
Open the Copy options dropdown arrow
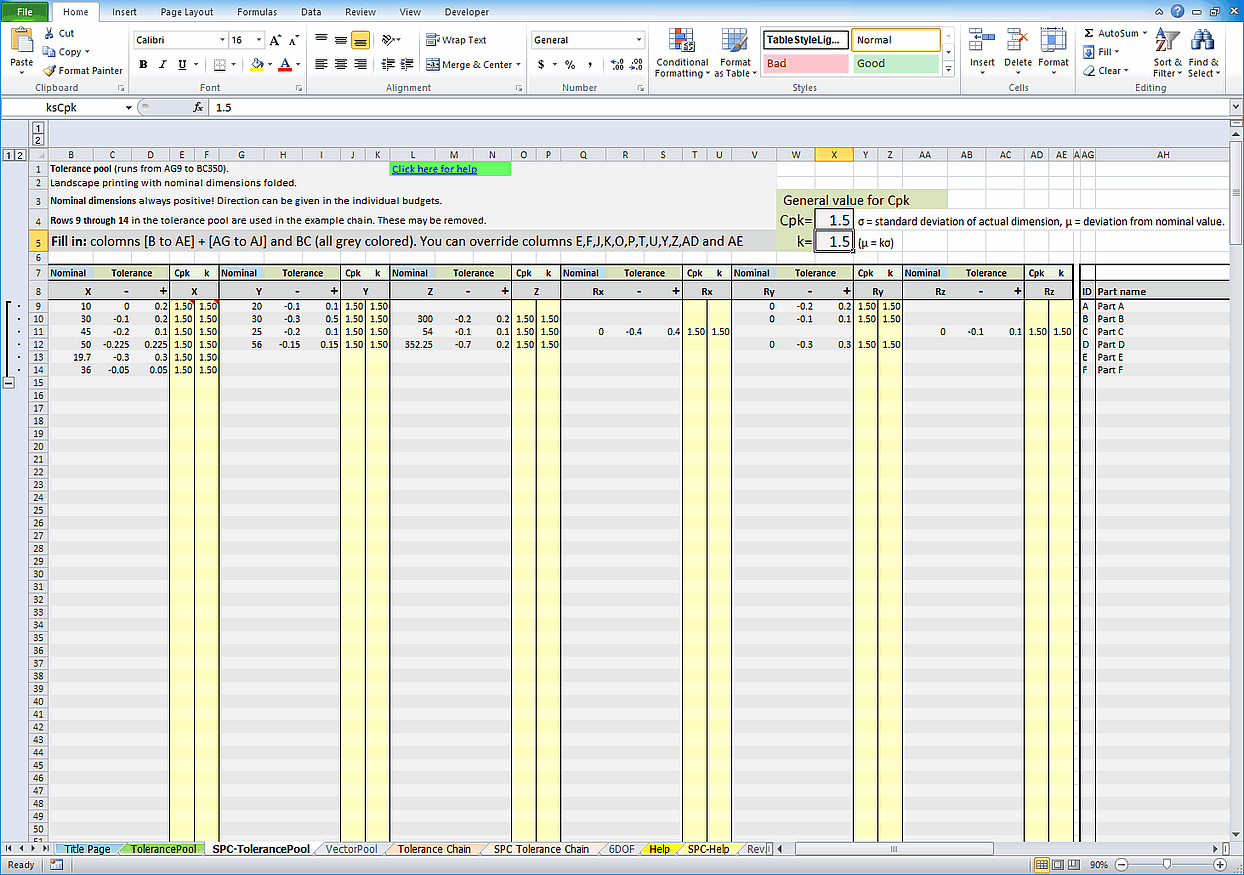click(x=87, y=52)
